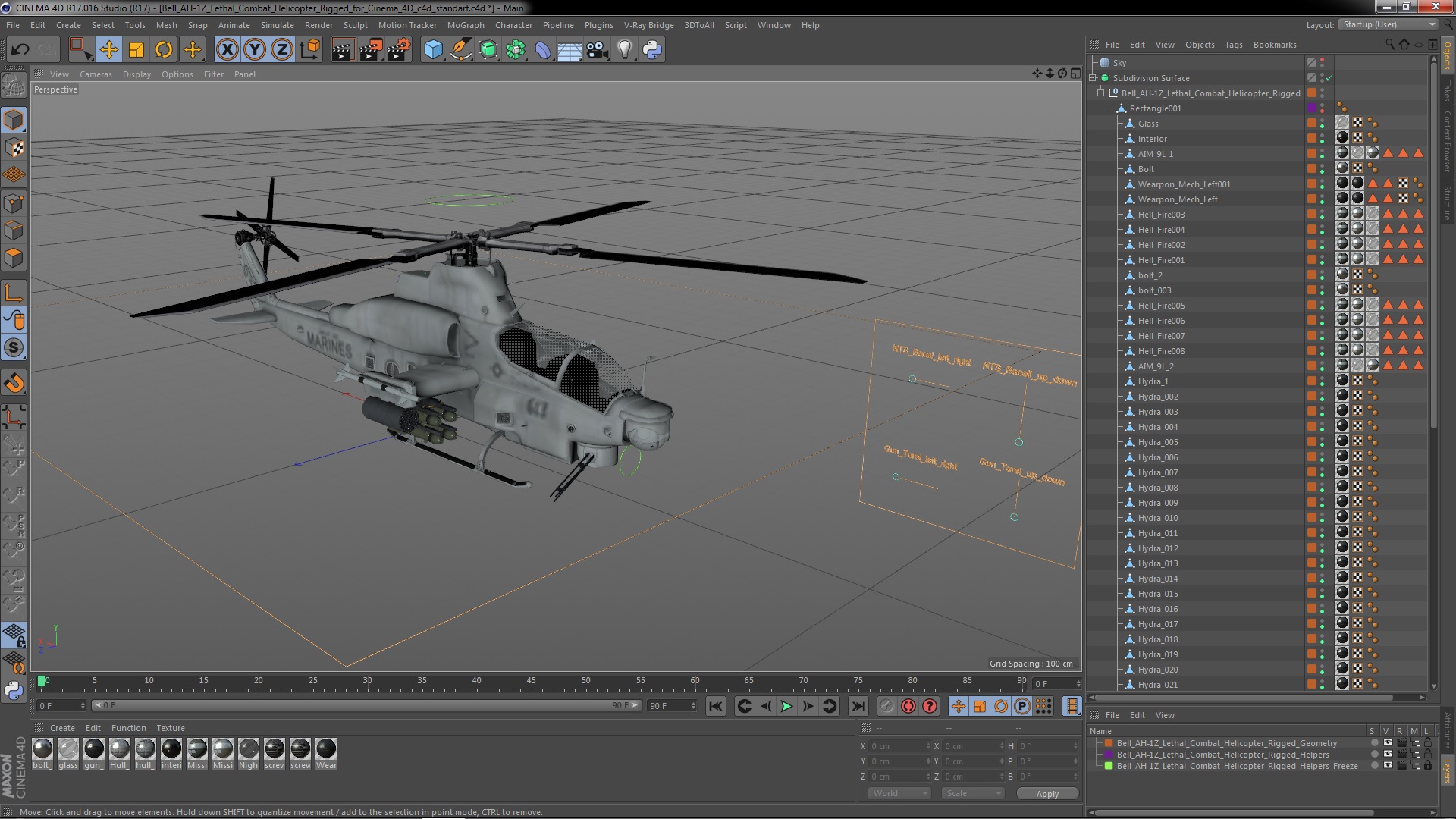
Task: Open the MoGraph menu
Action: (x=465, y=25)
